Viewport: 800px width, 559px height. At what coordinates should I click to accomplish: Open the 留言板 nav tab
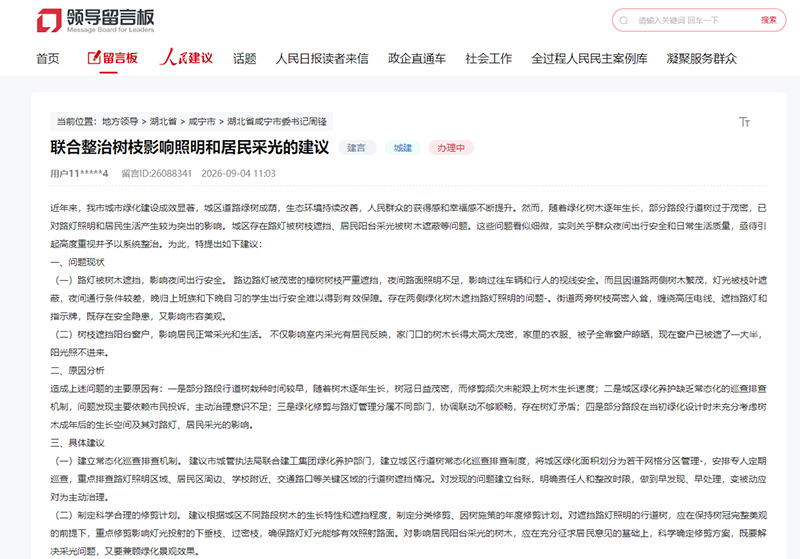pos(112,58)
